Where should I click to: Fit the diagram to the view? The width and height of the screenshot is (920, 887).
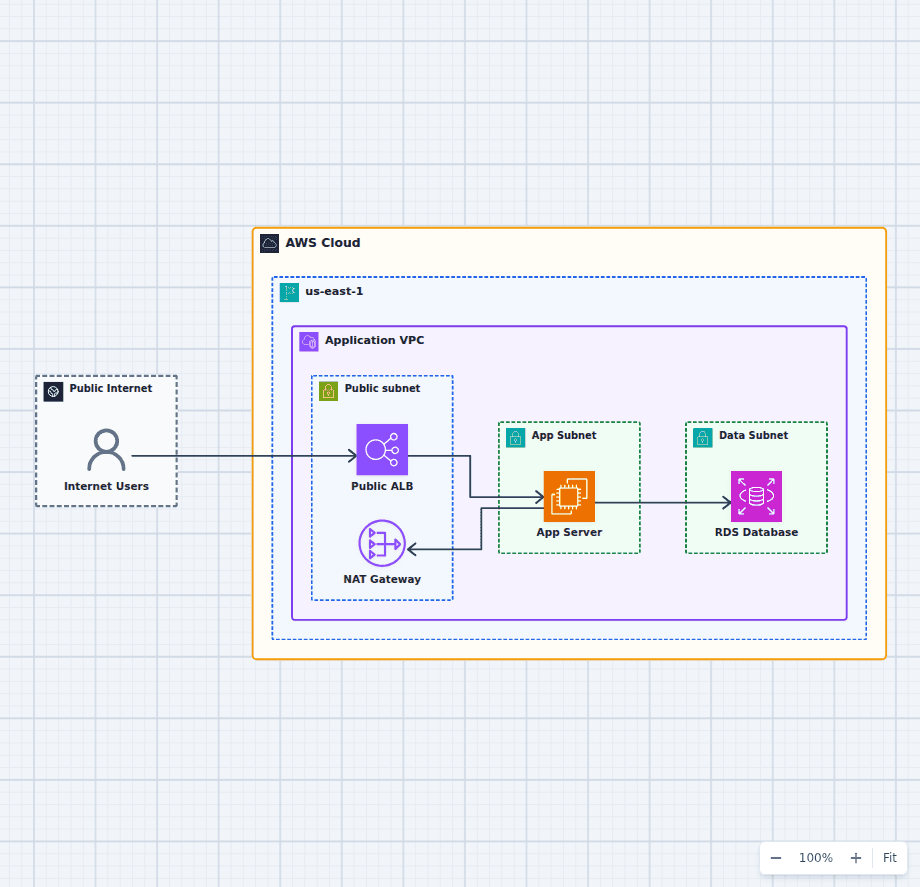click(x=889, y=858)
